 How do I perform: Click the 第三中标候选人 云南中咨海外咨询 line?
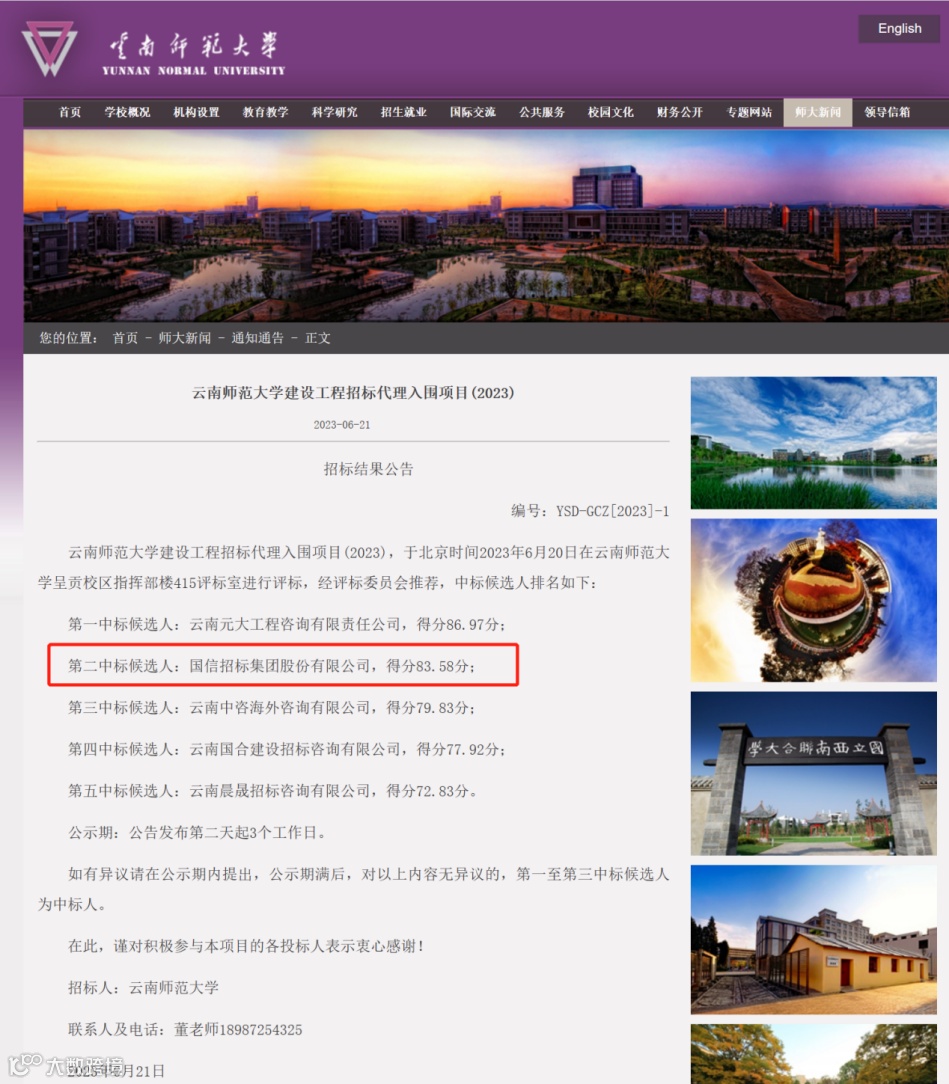coord(271,707)
